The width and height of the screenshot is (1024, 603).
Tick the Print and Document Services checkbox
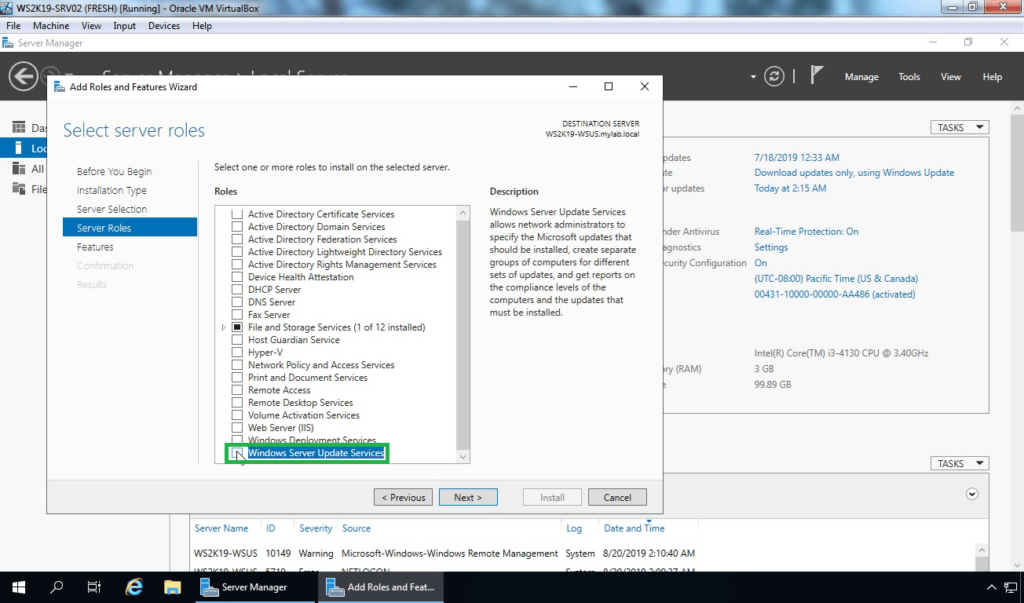[x=237, y=378]
